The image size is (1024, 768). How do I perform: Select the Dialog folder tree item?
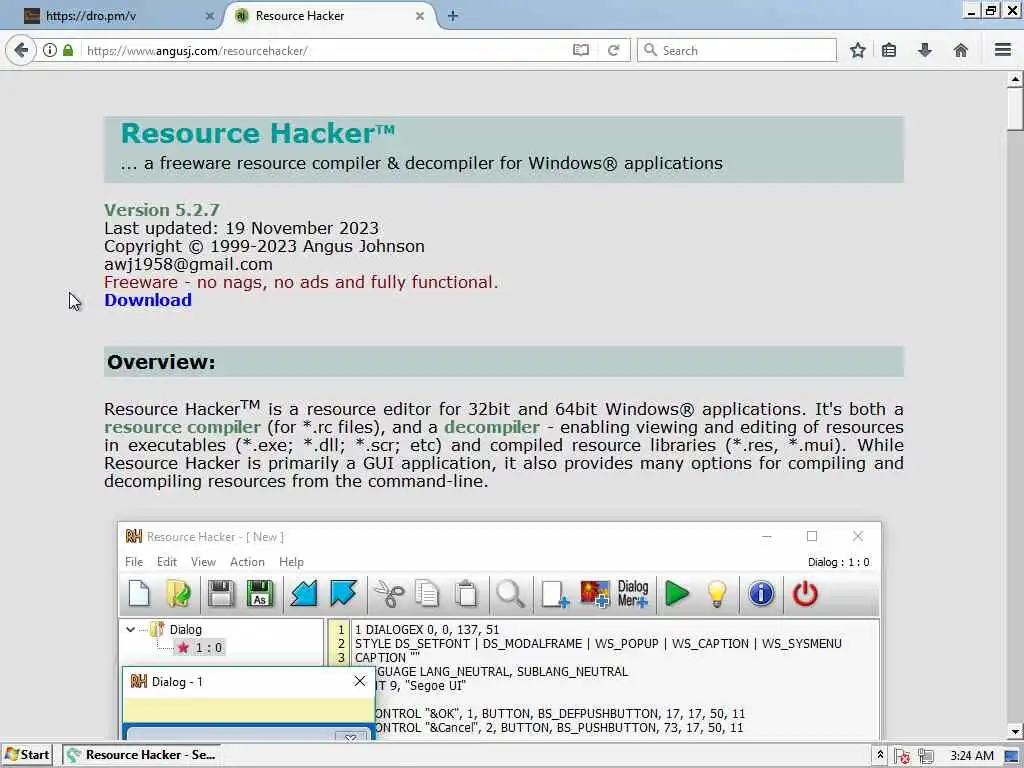(176, 630)
